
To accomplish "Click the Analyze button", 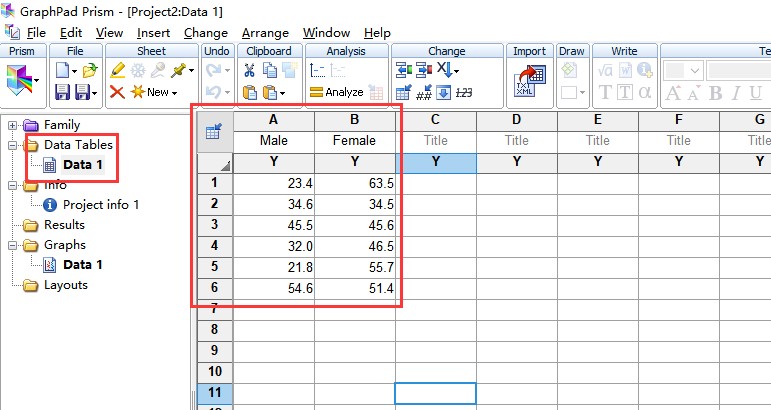I will tap(336, 92).
